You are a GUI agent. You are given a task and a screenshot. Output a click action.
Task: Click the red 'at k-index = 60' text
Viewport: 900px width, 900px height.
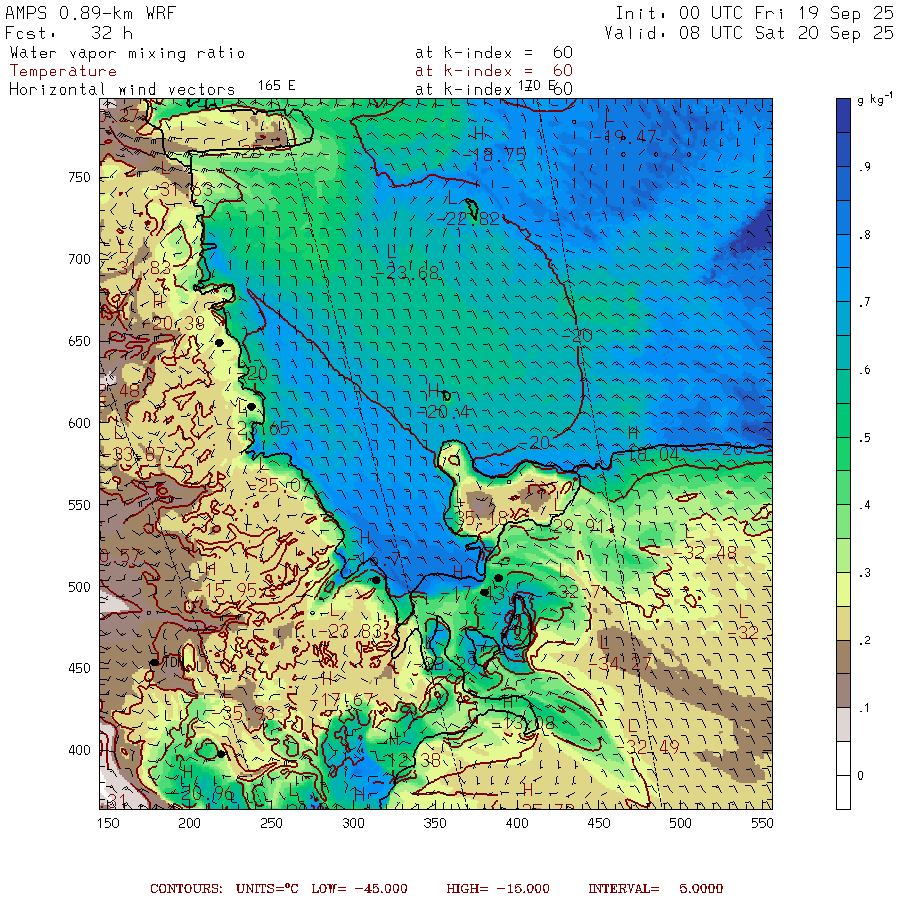click(x=494, y=71)
